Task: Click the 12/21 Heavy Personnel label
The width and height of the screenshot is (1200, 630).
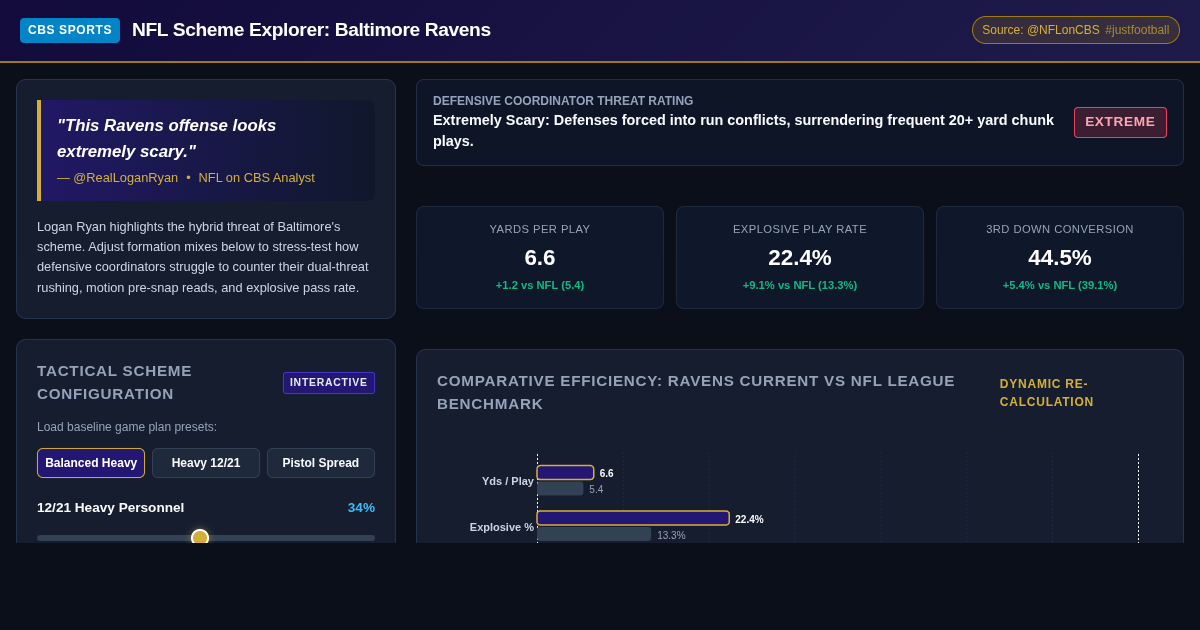Action: point(111,507)
